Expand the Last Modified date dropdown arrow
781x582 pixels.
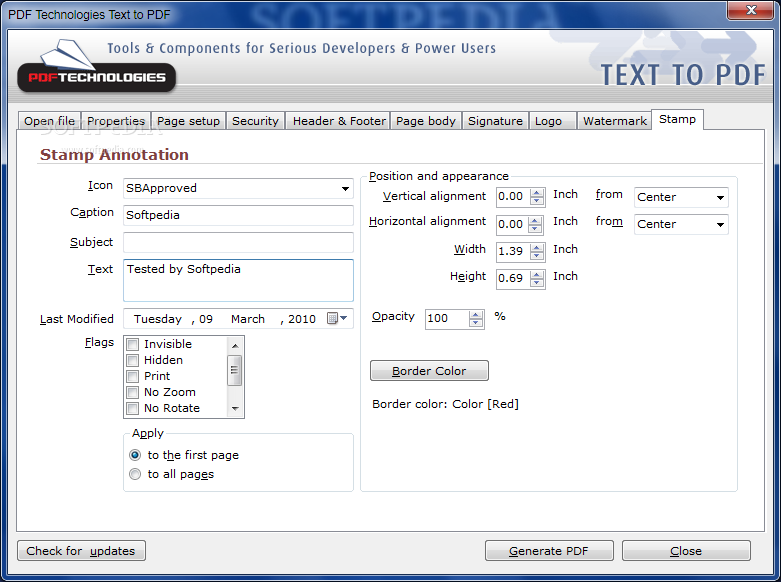[344, 318]
